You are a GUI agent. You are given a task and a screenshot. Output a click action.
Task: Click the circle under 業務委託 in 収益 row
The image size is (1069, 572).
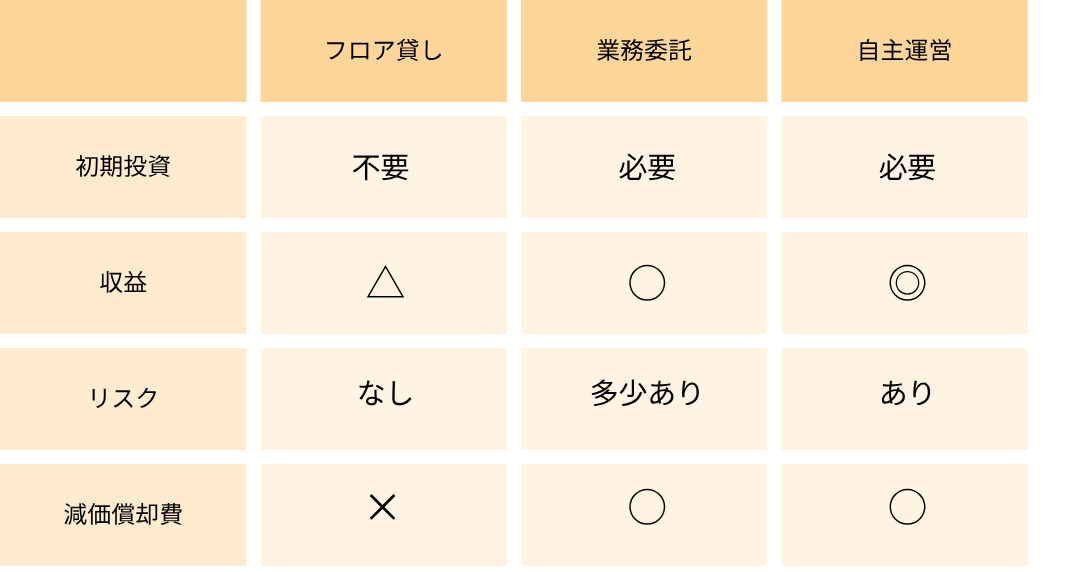point(646,282)
